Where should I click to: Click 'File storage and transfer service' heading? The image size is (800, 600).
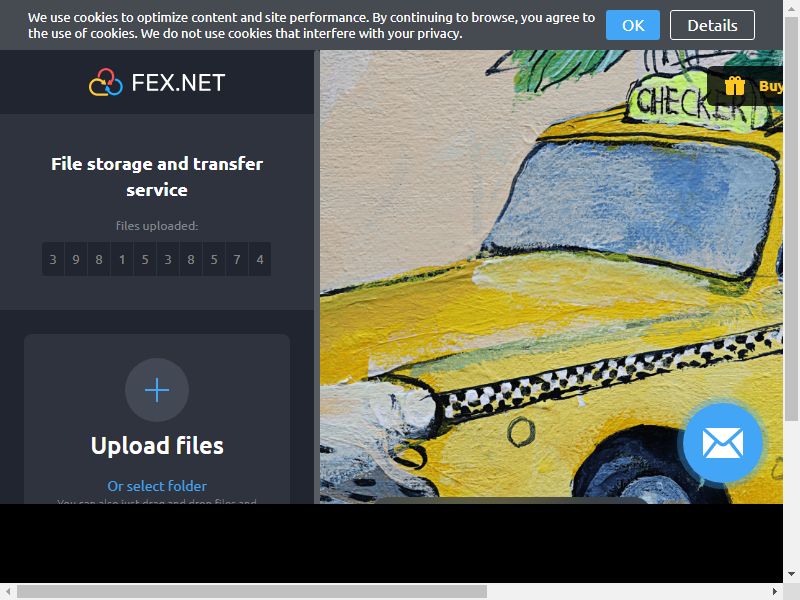coord(157,177)
